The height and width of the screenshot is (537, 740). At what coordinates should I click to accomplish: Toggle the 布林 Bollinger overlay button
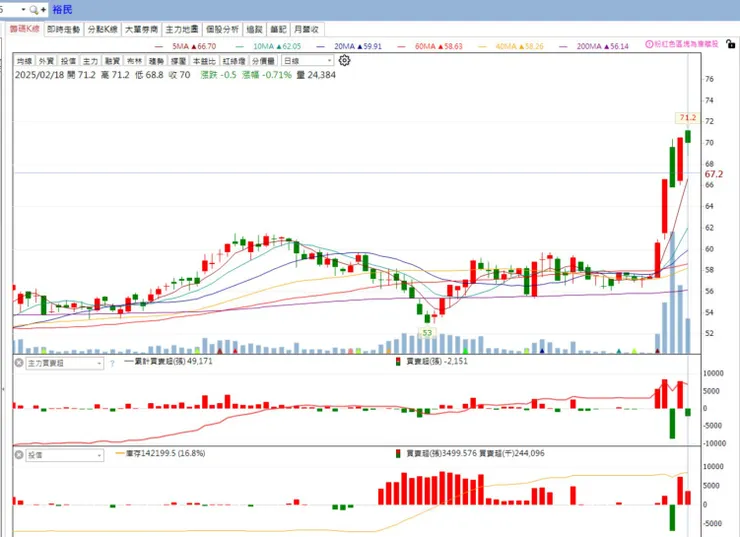point(135,61)
